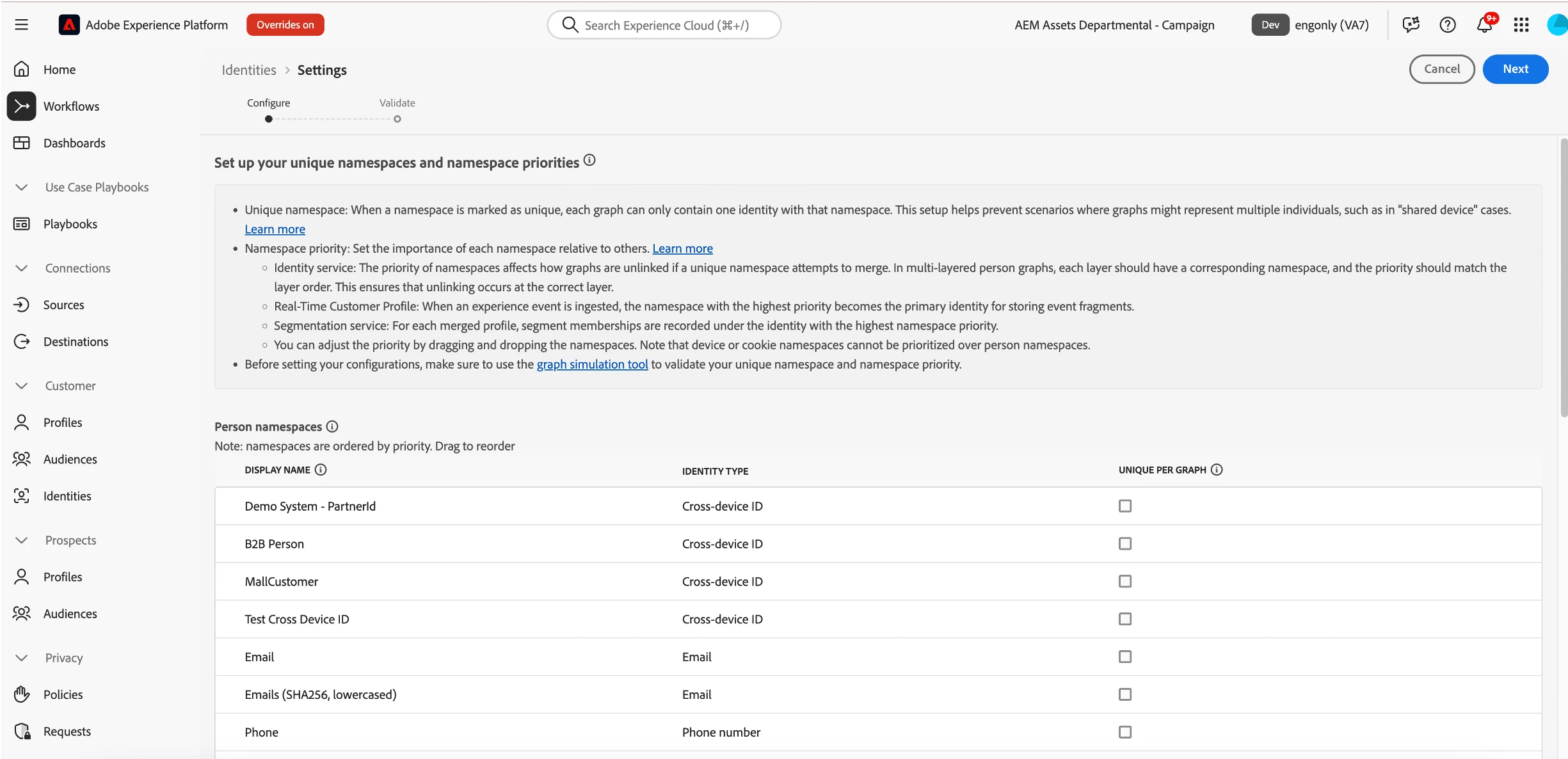The image size is (1568, 759).
Task: Click the notifications bell icon
Action: tap(1484, 25)
